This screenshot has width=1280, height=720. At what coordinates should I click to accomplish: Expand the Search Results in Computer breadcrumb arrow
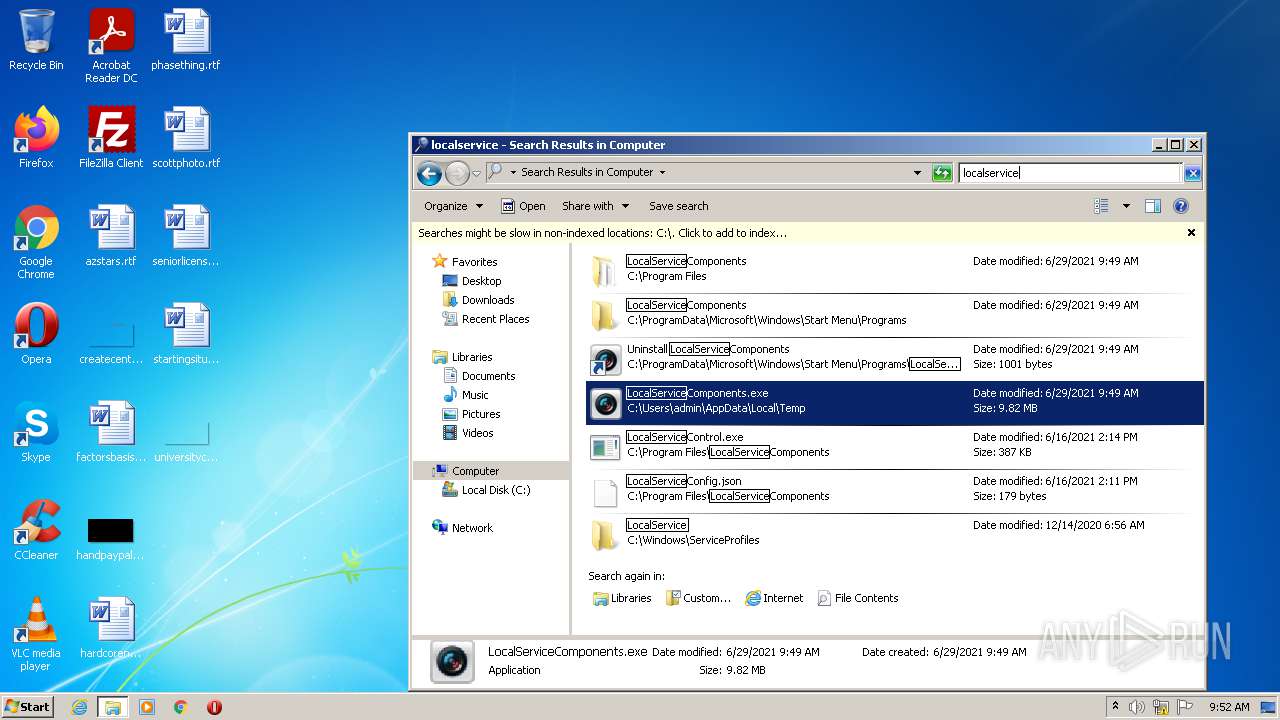tap(662, 173)
